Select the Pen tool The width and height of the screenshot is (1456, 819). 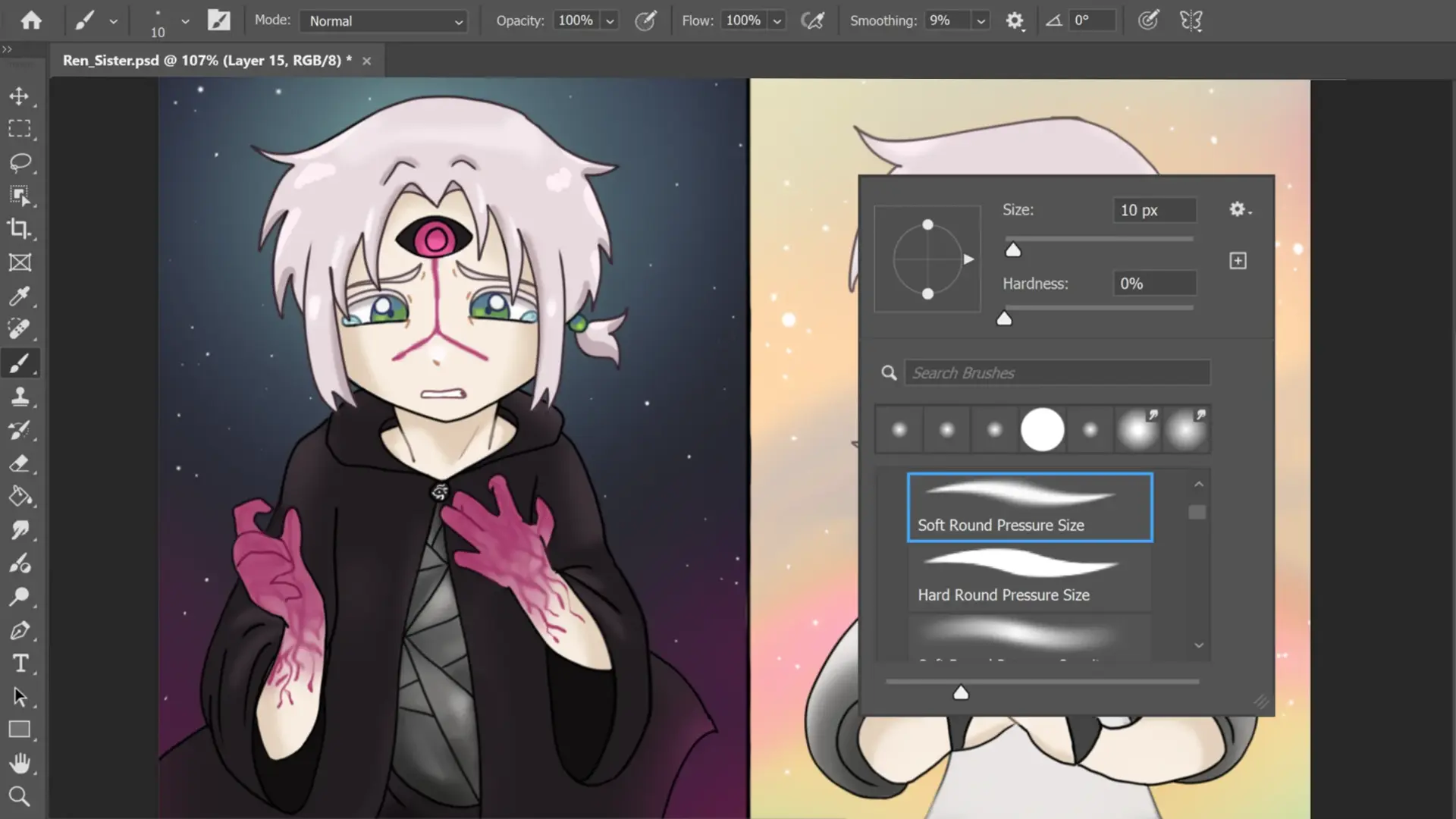(x=20, y=630)
